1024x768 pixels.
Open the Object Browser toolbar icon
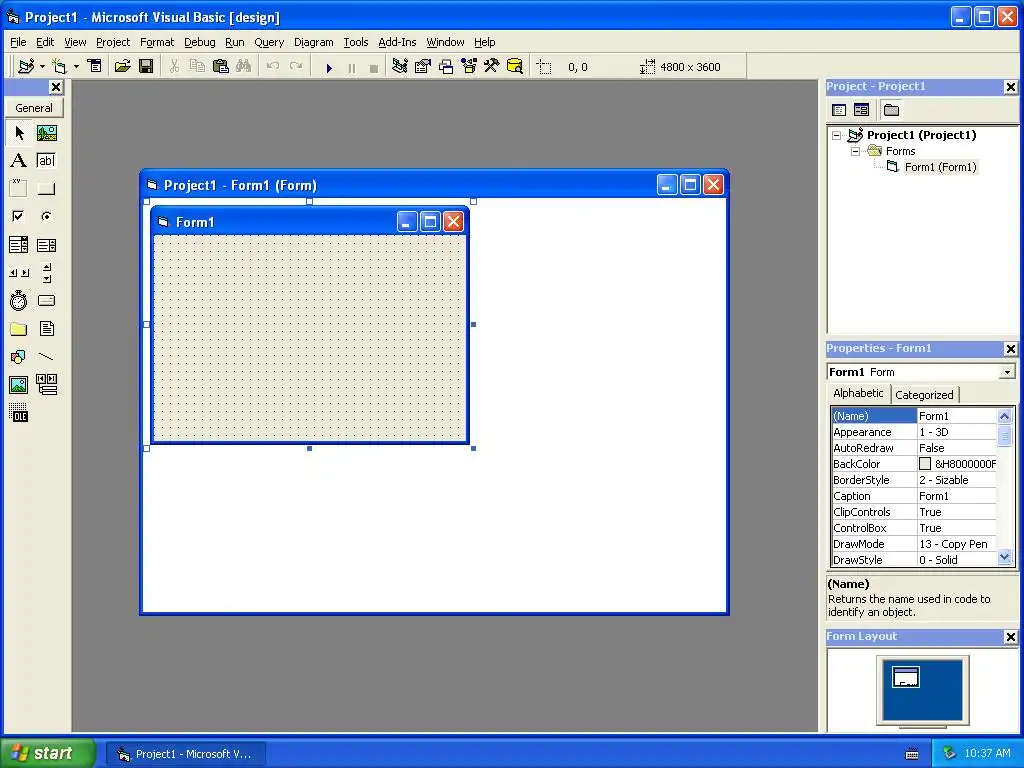469,66
